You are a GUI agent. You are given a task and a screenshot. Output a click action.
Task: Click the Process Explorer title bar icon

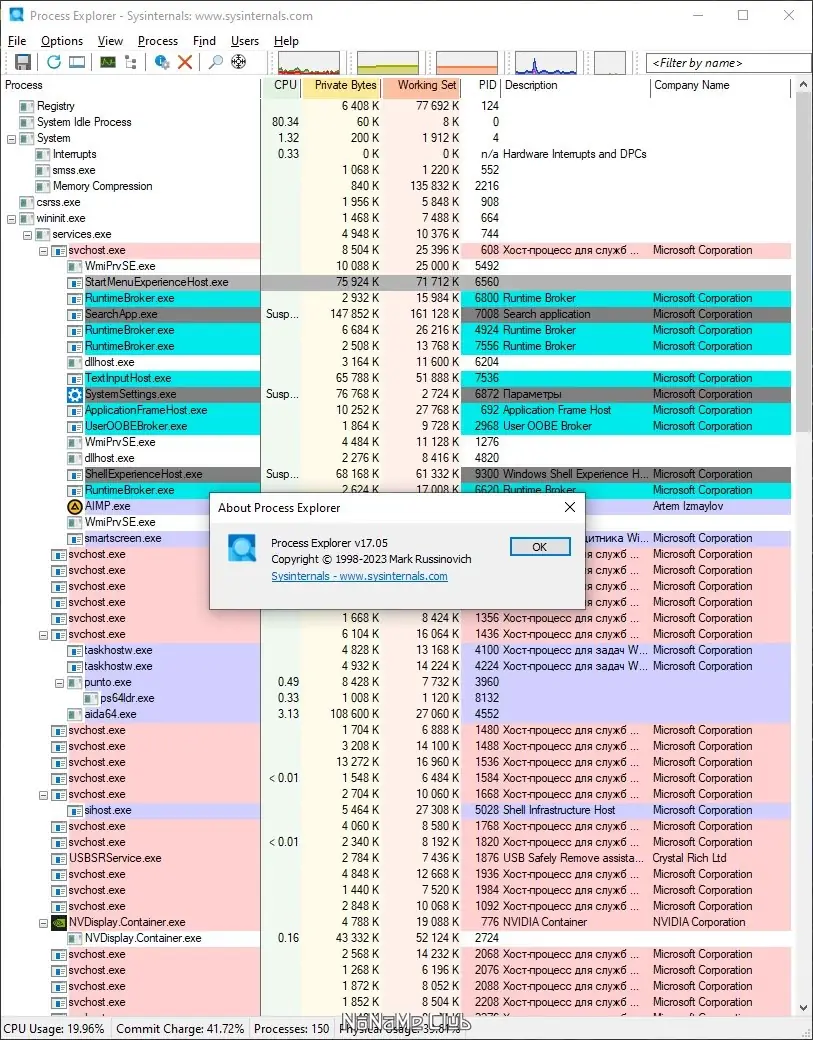[x=16, y=15]
